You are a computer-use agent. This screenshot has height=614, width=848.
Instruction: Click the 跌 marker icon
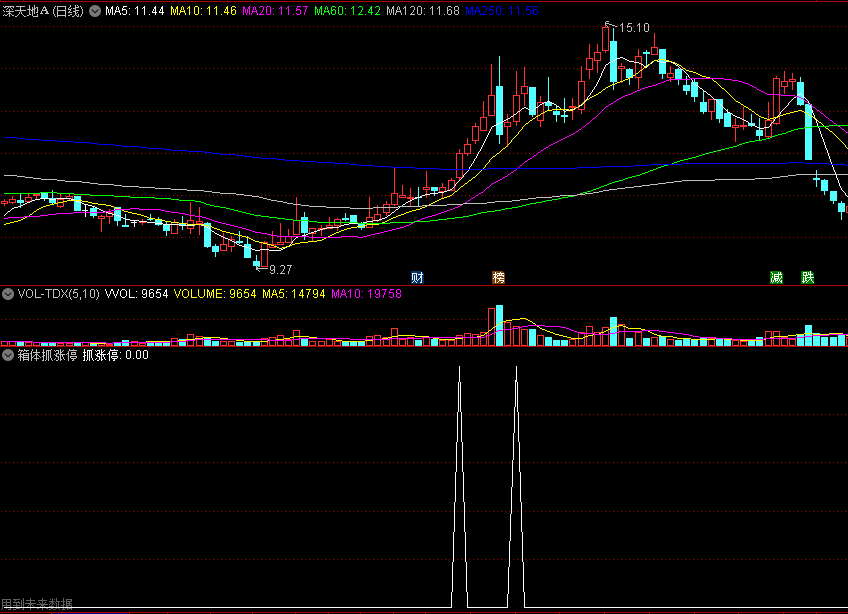tap(807, 278)
